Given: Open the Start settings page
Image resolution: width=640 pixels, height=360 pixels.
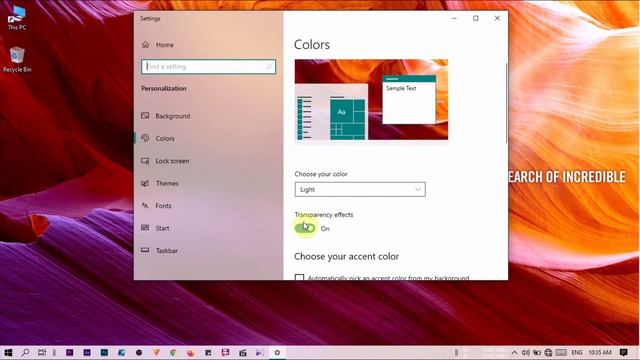Looking at the screenshot, I should point(155,228).
